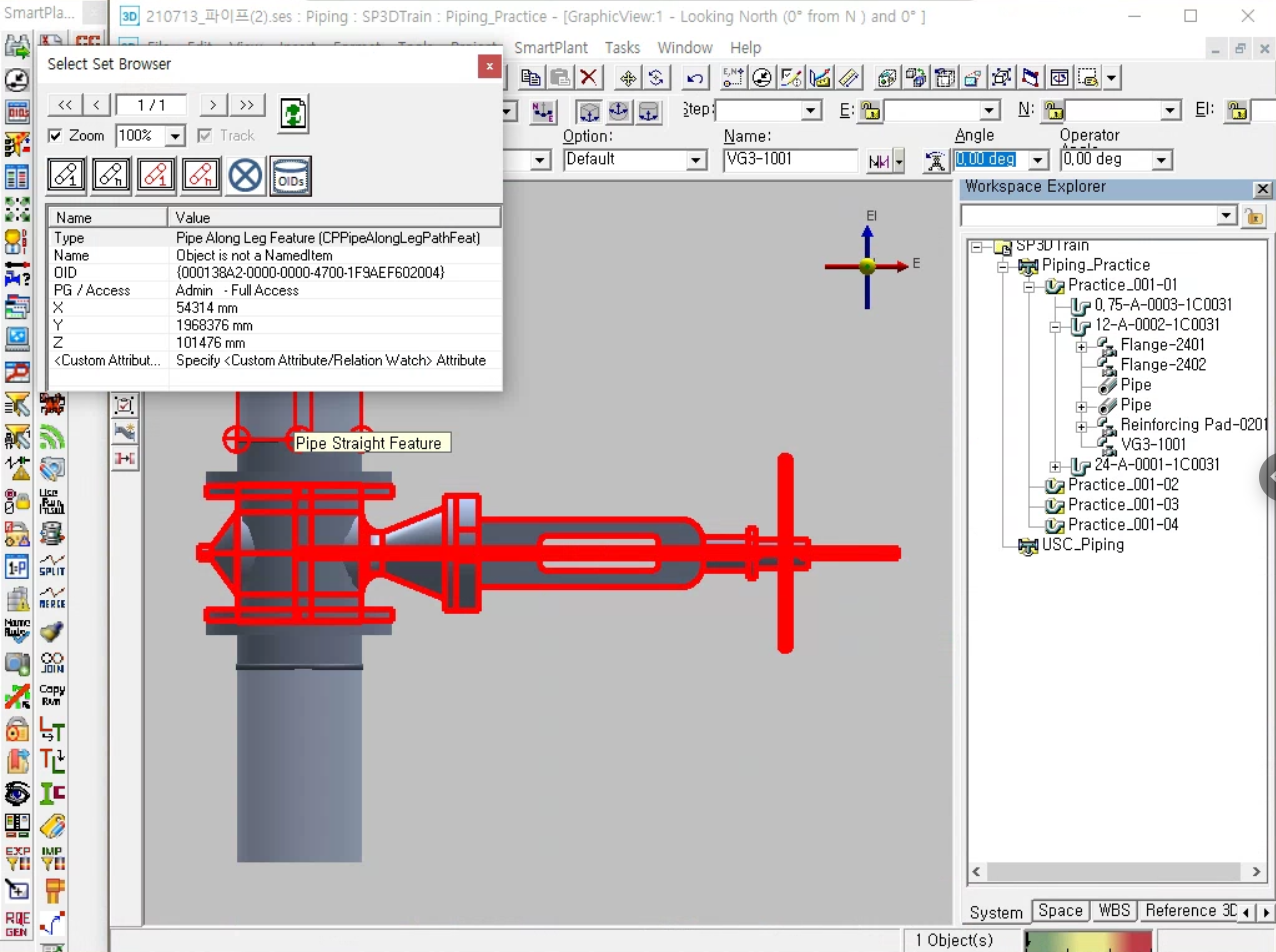Image resolution: width=1276 pixels, height=952 pixels.
Task: Click the MERGE tool icon
Action: click(52, 598)
